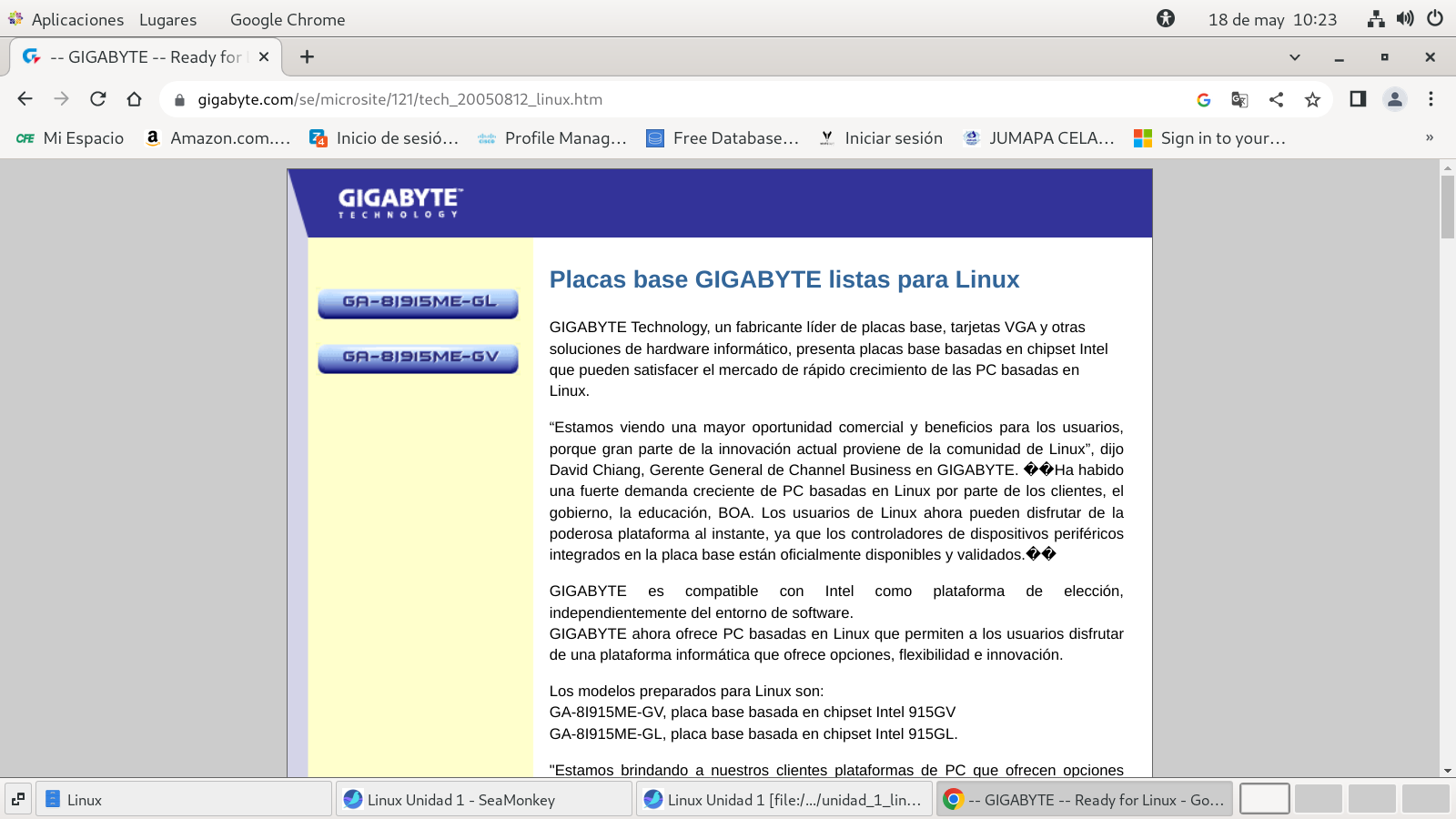1456x819 pixels.
Task: Open the Amazon.com bookmark
Action: (218, 138)
